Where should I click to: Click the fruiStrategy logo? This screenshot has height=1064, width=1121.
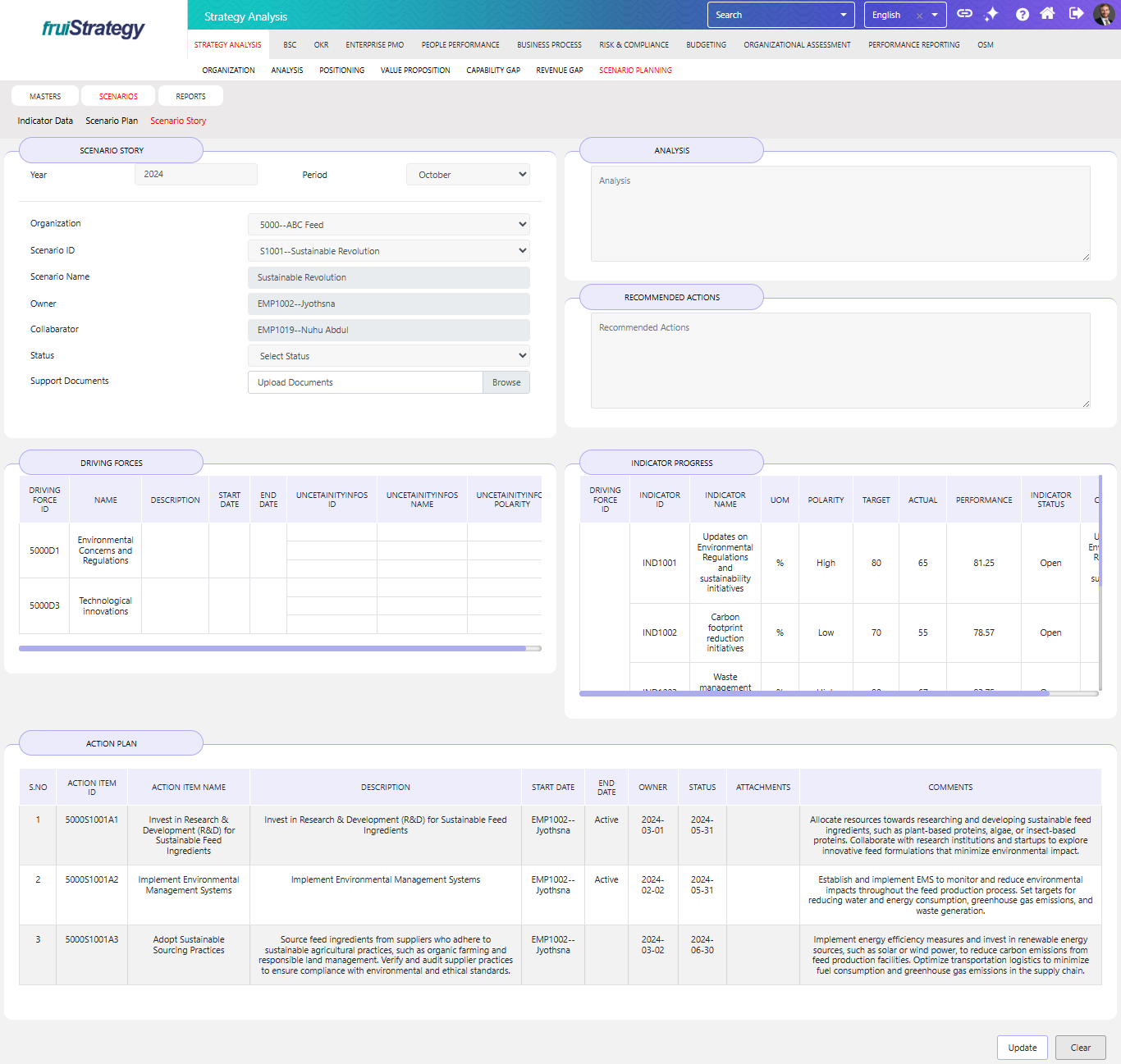click(x=94, y=29)
